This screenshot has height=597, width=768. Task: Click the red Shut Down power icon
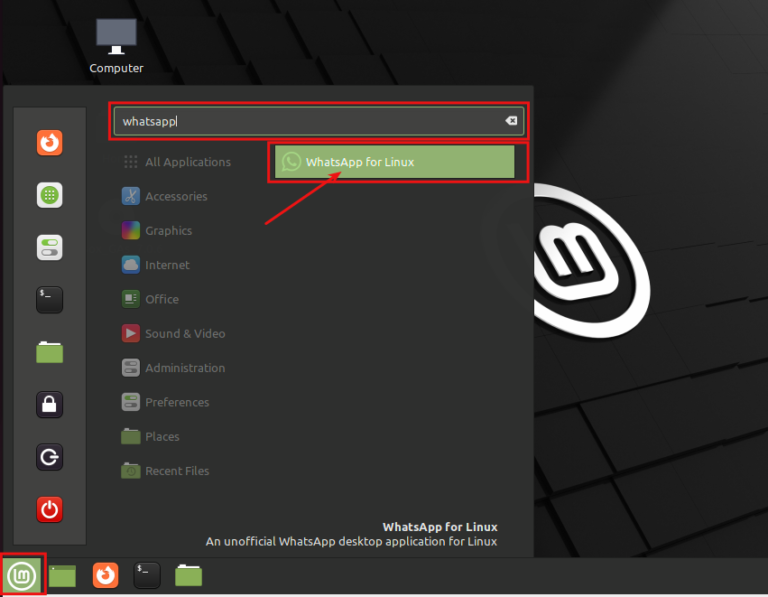(49, 509)
